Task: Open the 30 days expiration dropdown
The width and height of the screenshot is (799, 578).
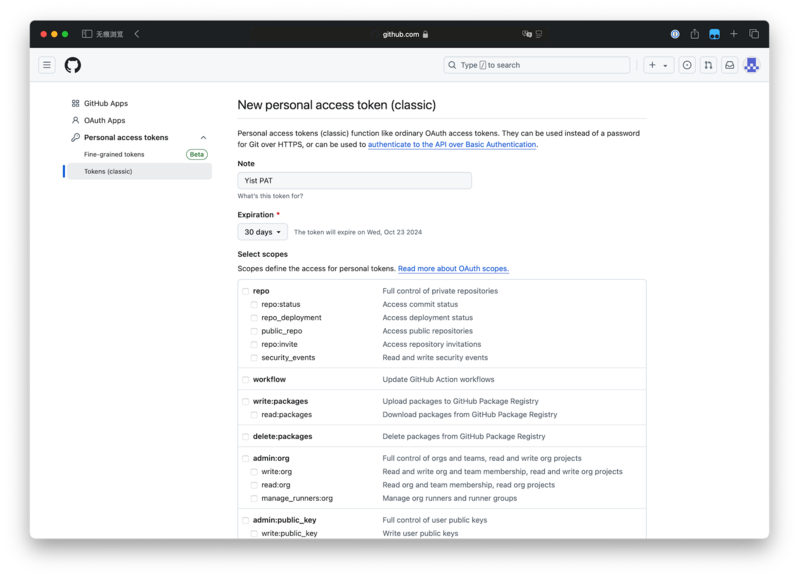Action: (262, 232)
